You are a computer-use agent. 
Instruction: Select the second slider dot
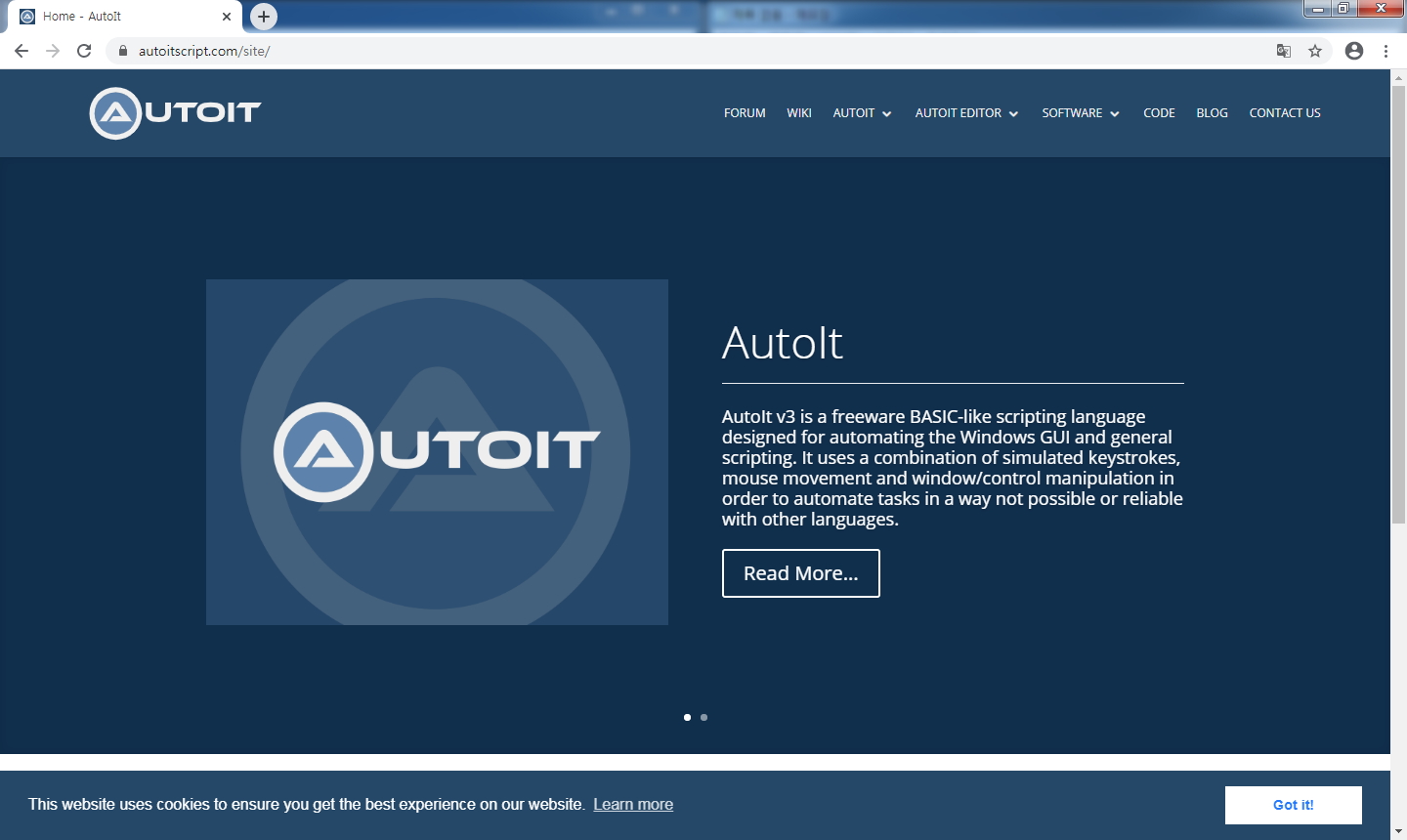coord(703,717)
